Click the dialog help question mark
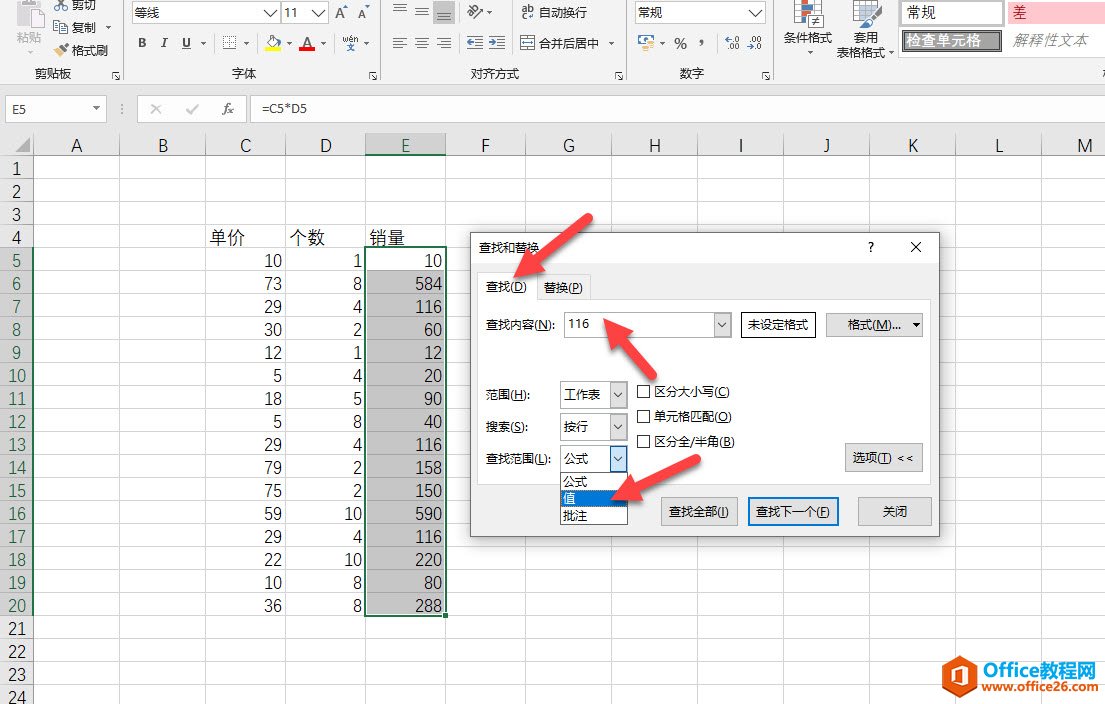The image size is (1105, 704). point(871,247)
